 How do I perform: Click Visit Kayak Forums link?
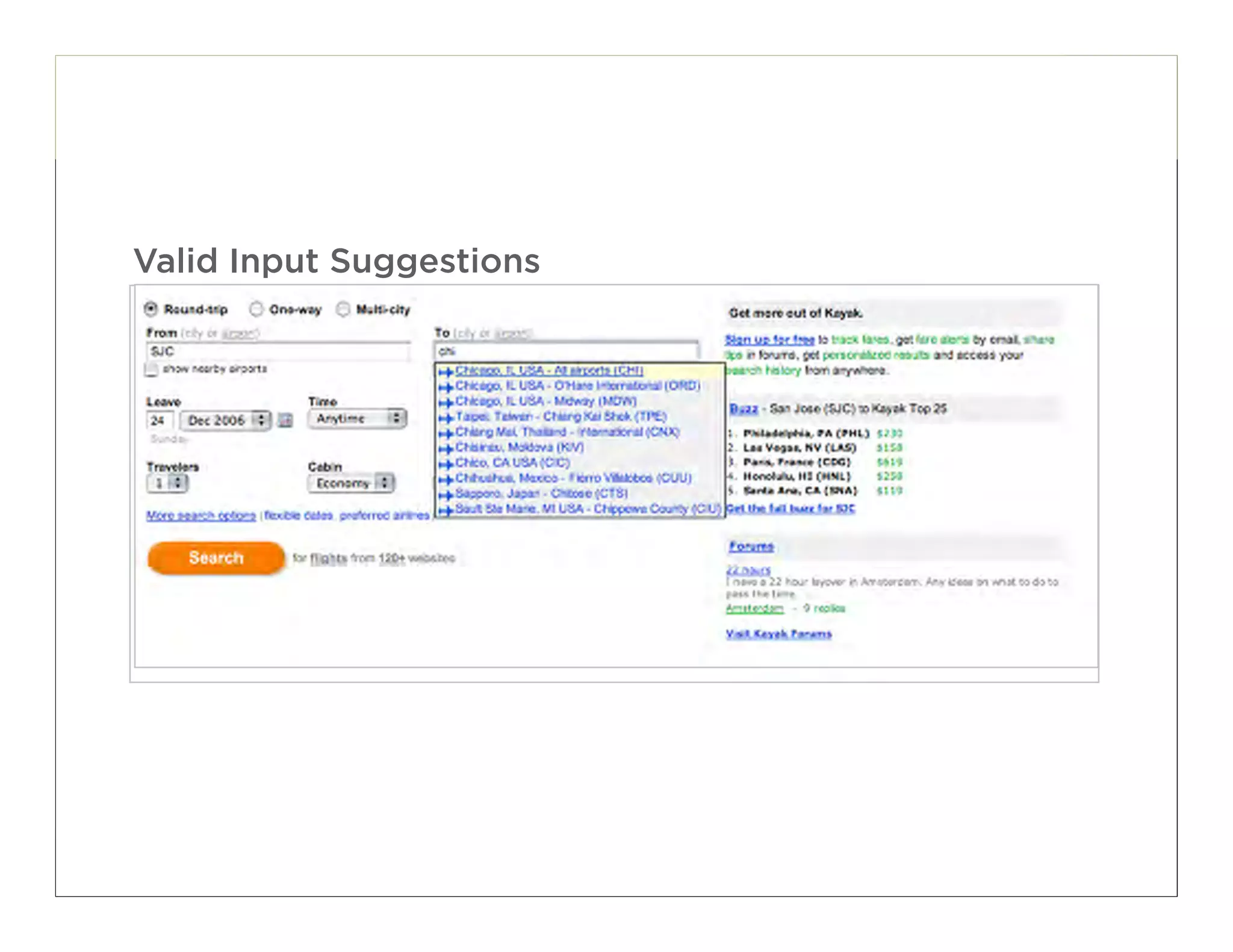pyautogui.click(x=779, y=634)
